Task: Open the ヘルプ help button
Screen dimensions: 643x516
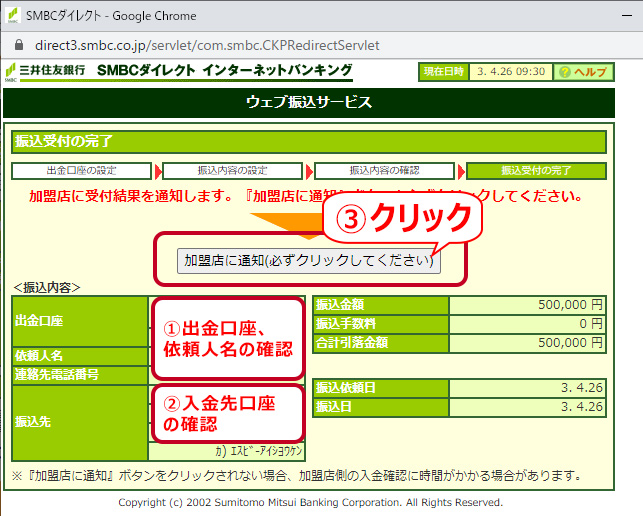Action: coord(583,72)
